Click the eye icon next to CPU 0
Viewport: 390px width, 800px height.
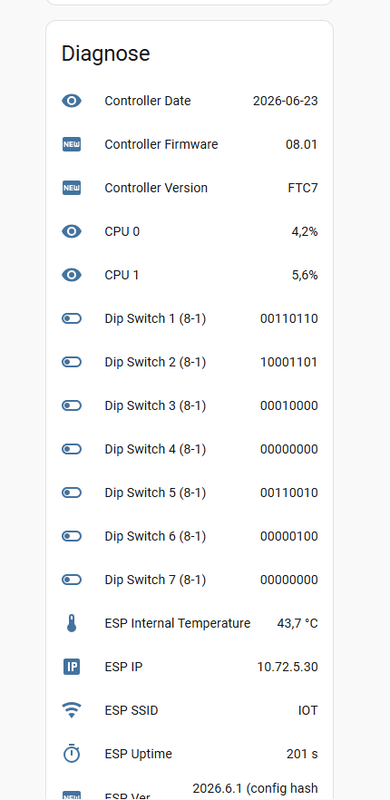coord(71,232)
